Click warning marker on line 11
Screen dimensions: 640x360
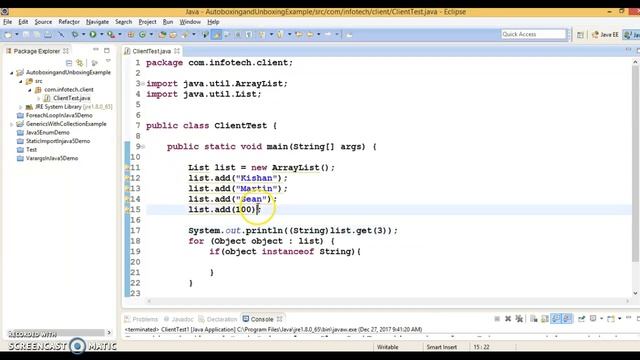127,168
